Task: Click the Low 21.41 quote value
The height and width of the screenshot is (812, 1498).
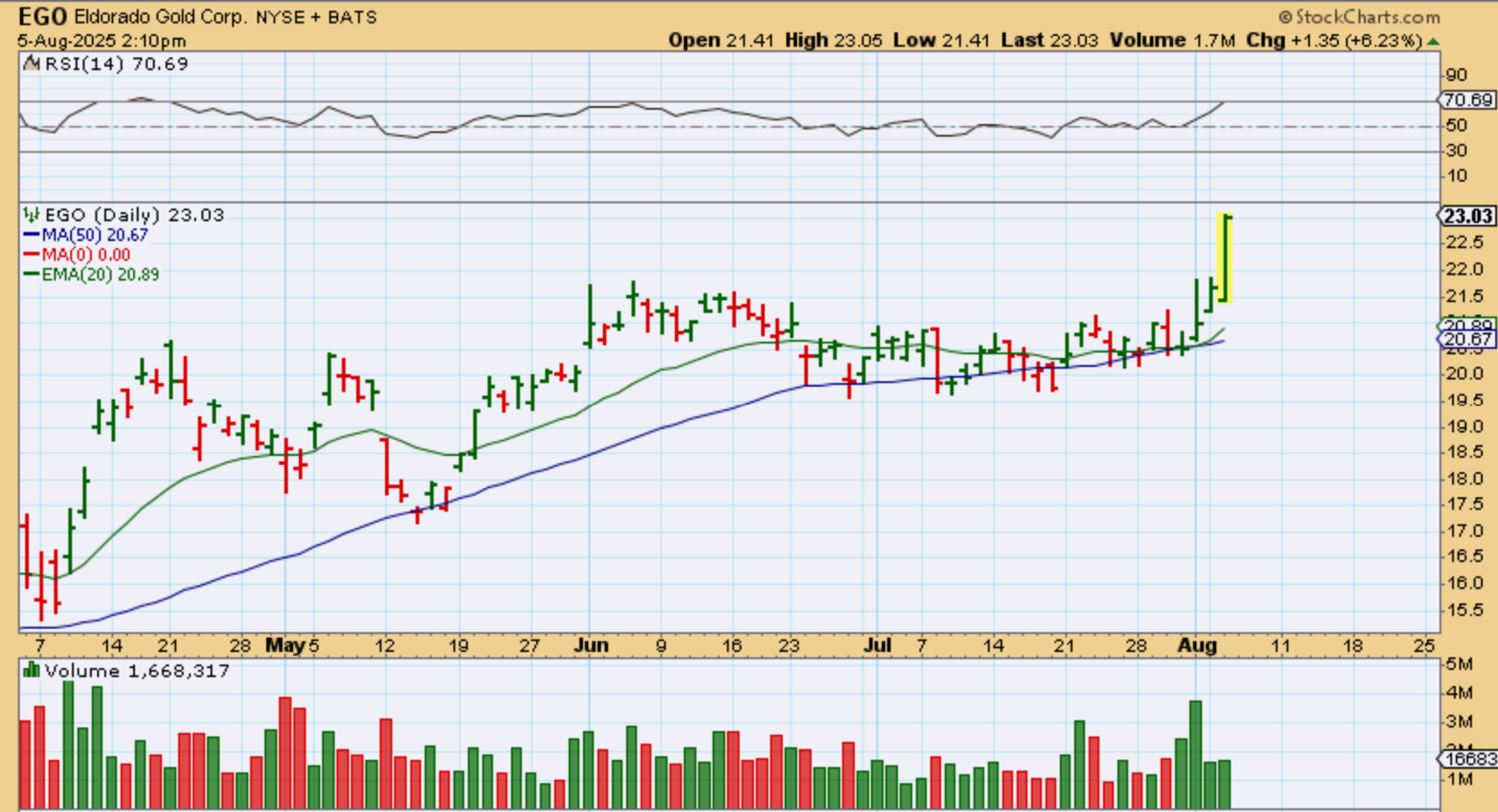Action: [942, 40]
